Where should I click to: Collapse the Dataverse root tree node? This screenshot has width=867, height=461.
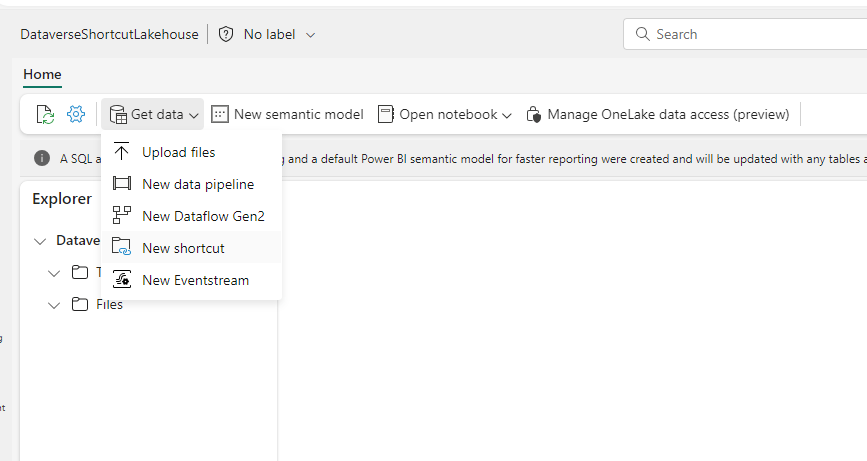[x=40, y=241]
